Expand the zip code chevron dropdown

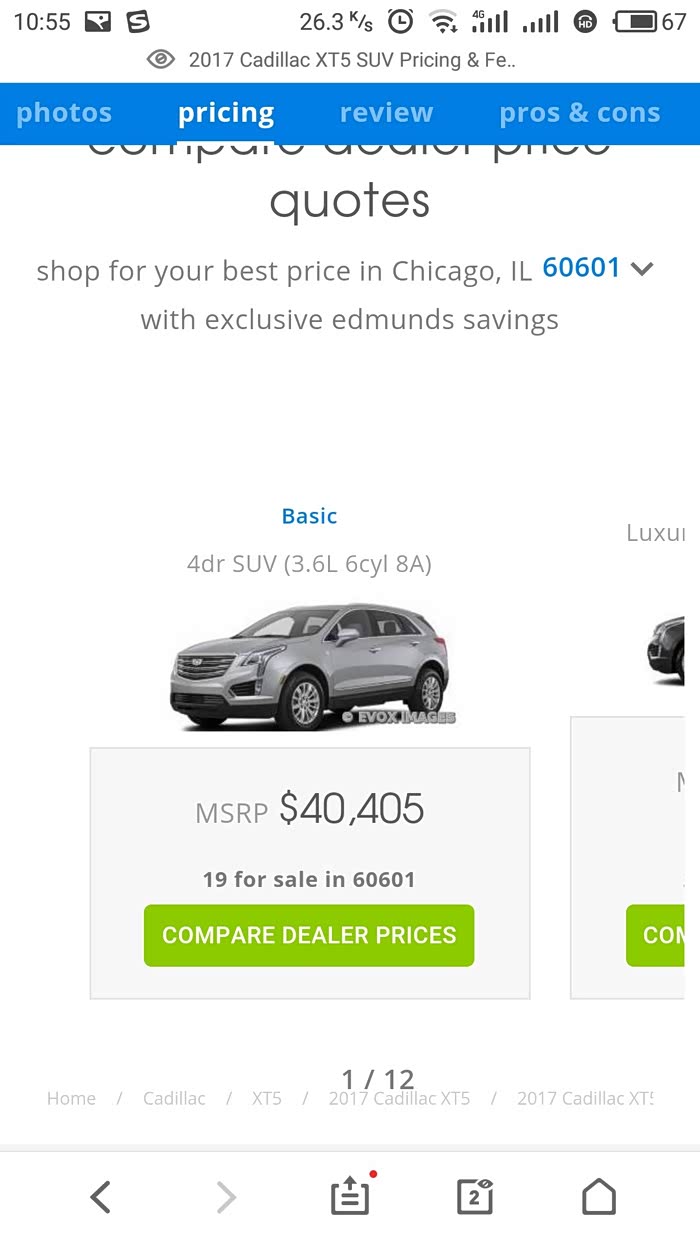click(642, 268)
